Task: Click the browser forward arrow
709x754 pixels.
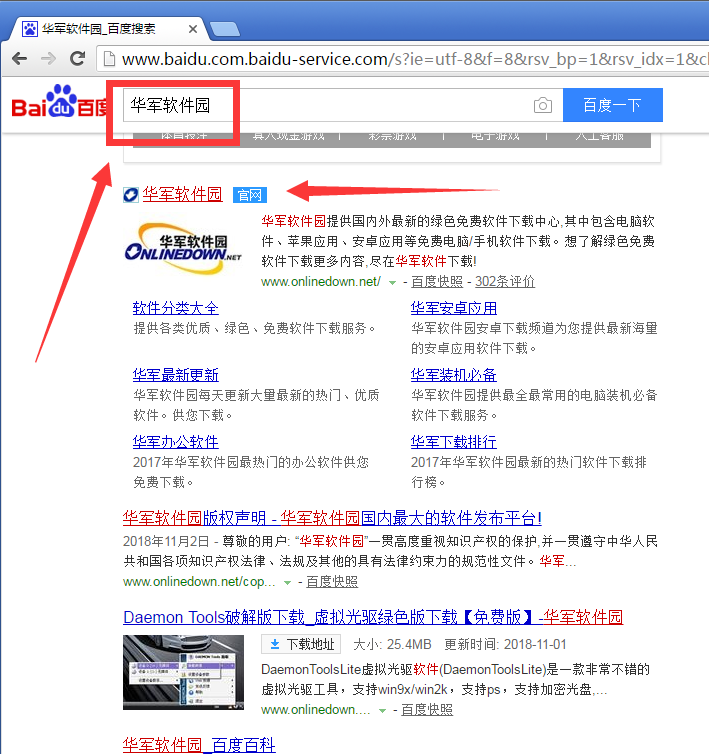Action: pyautogui.click(x=48, y=59)
